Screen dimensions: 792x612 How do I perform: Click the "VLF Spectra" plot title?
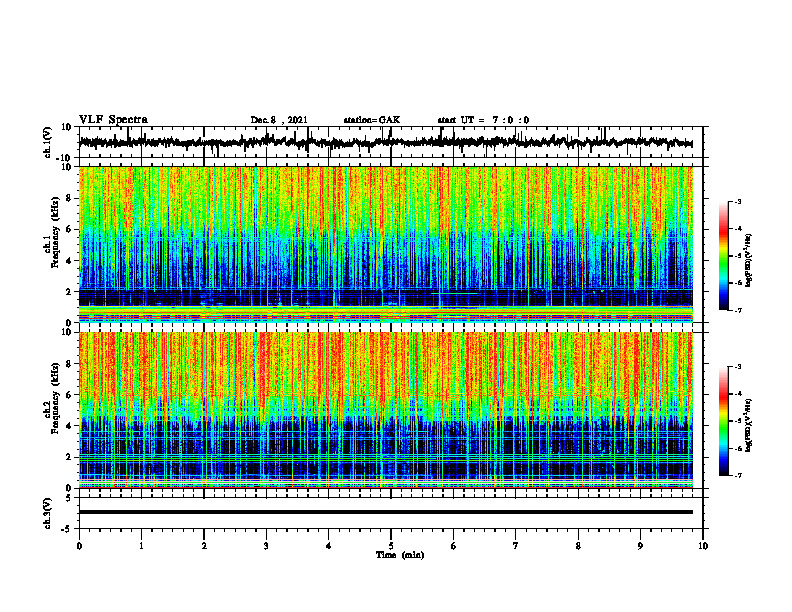[113, 120]
